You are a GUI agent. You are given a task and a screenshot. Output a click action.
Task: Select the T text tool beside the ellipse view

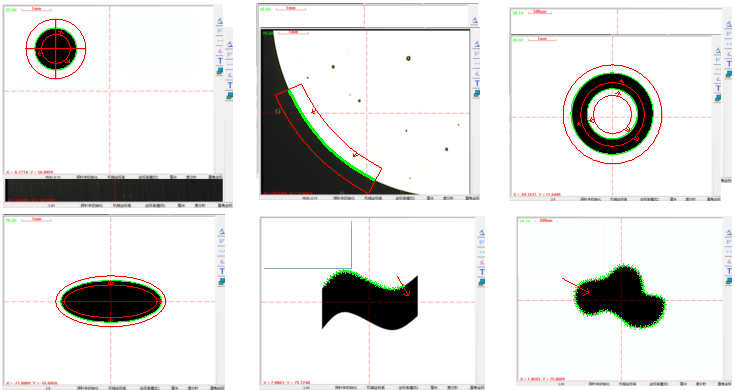pyautogui.click(x=221, y=271)
